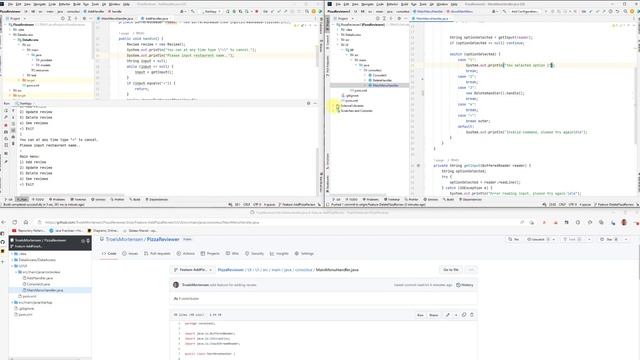Click the History link on GitHub commit bar

click(465, 285)
